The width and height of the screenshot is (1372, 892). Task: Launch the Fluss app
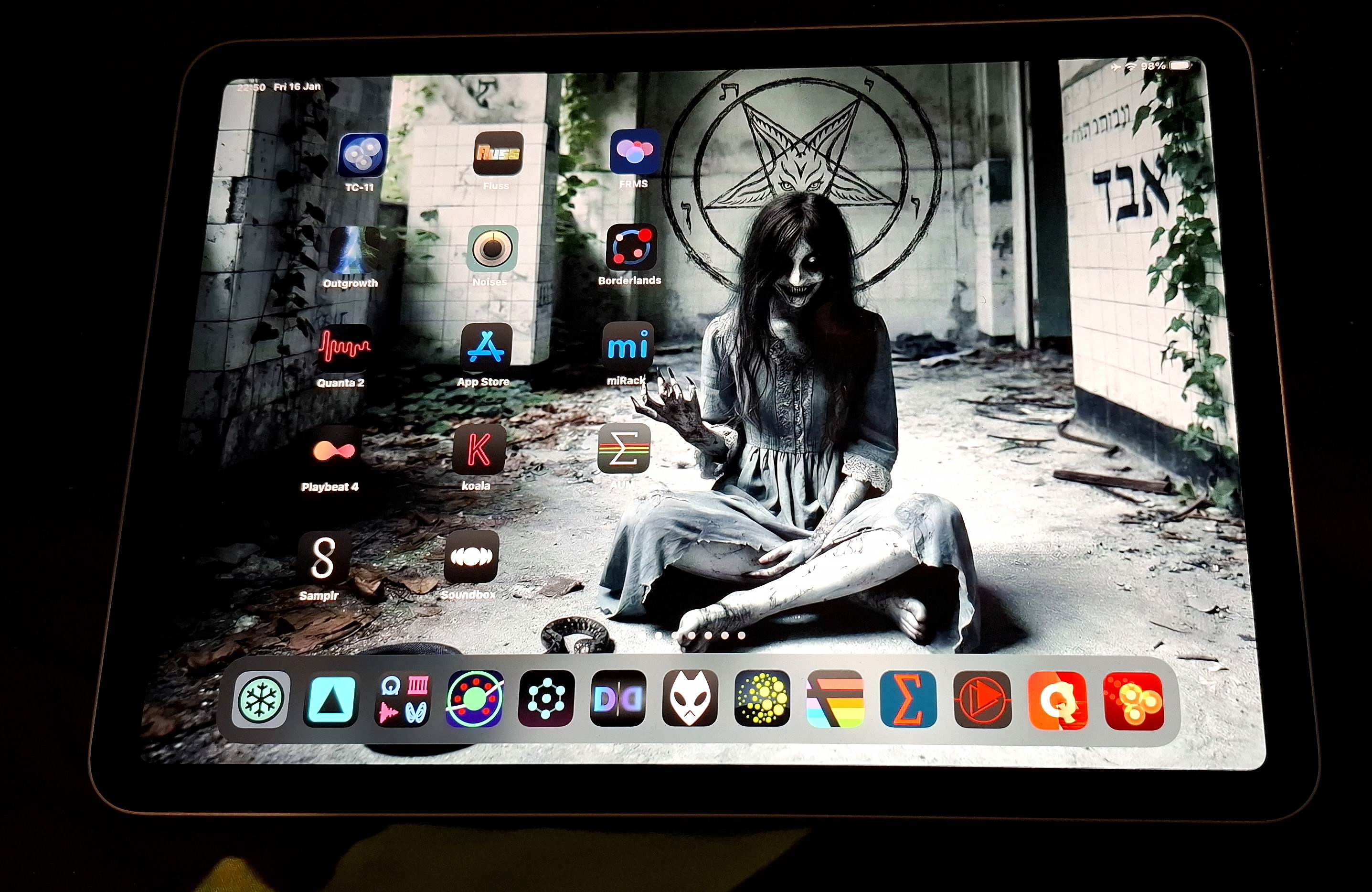(498, 153)
